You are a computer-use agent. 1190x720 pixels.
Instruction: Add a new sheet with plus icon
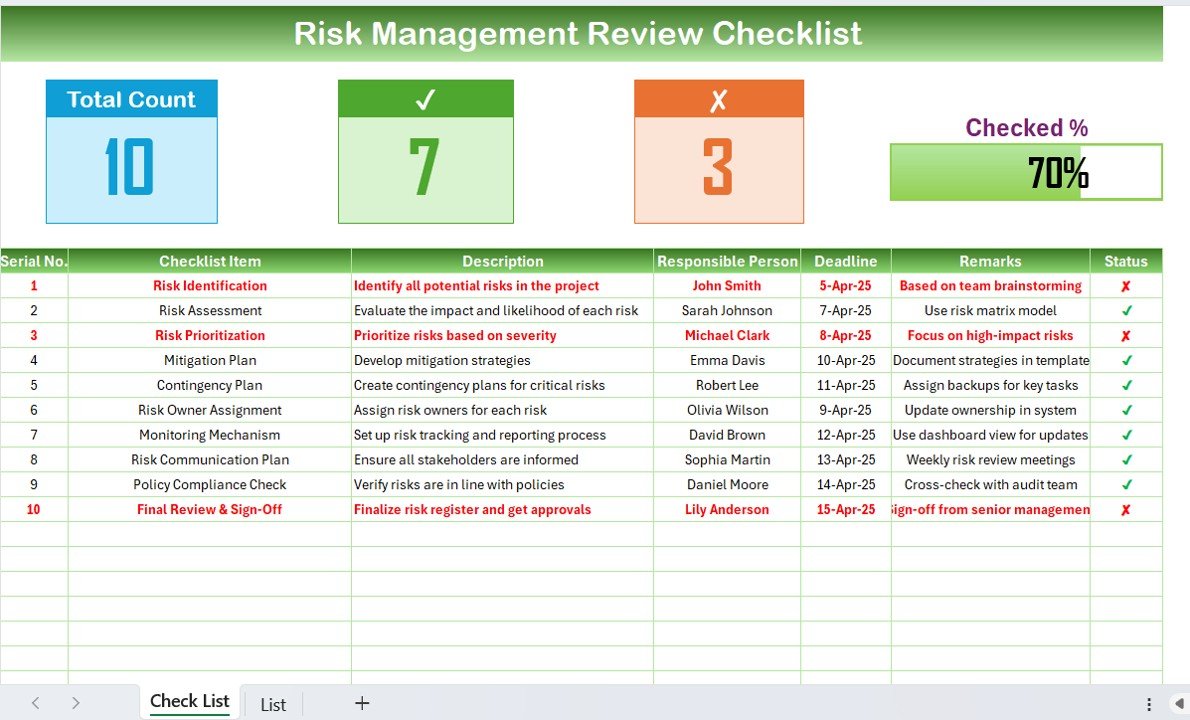tap(362, 703)
